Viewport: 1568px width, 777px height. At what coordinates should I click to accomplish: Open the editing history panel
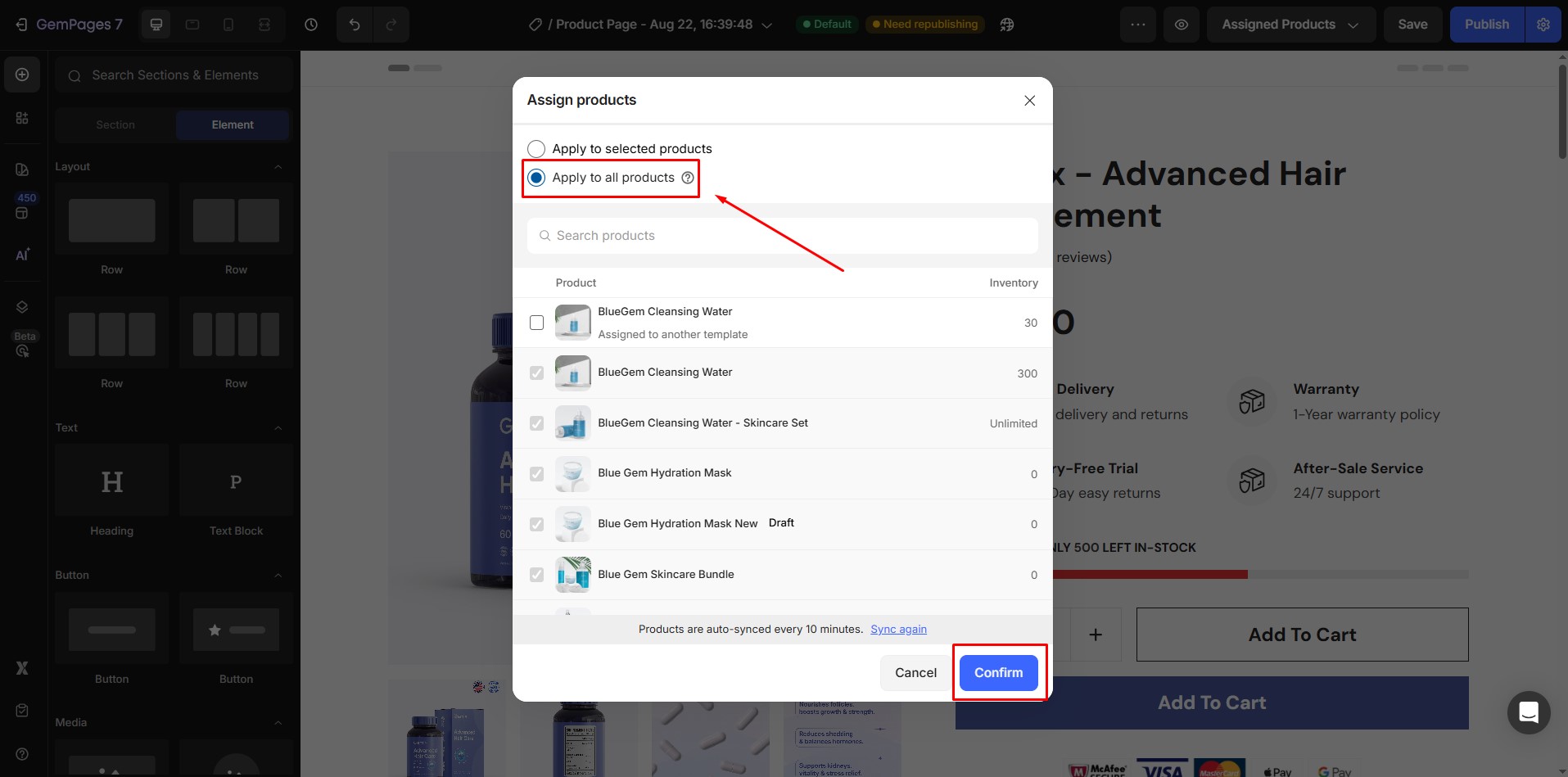tap(310, 24)
